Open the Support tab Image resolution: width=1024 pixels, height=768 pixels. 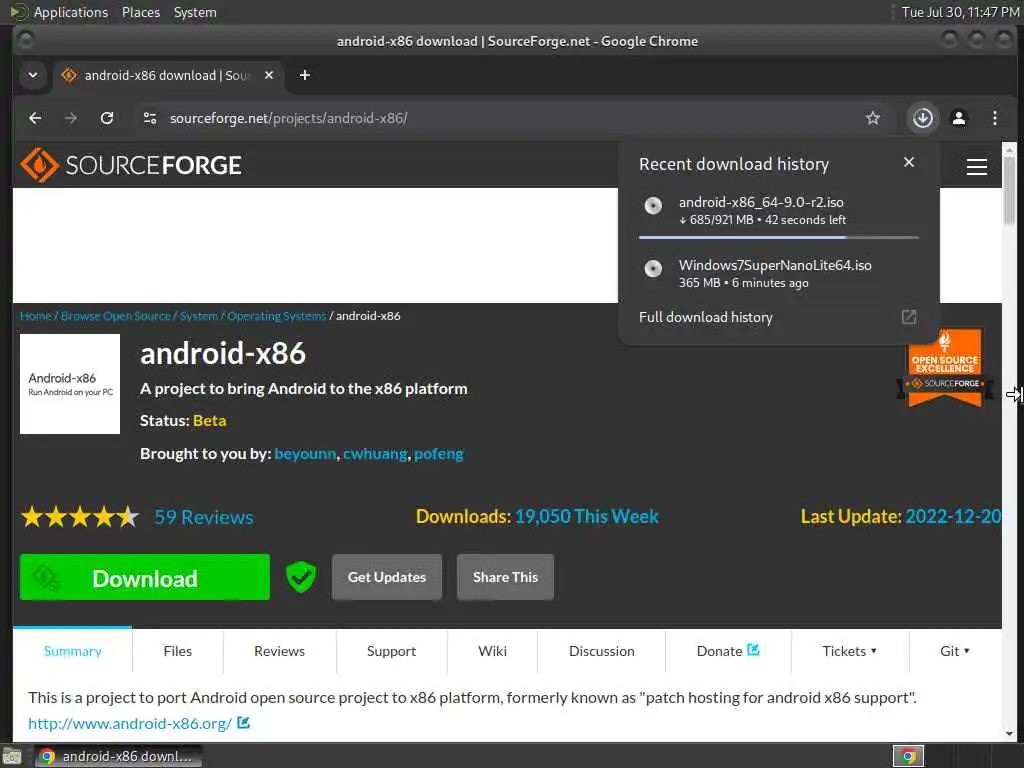click(391, 651)
